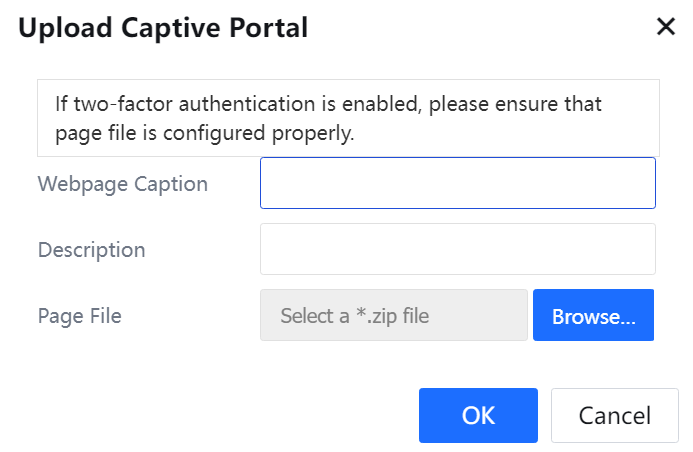Hit the white Cancel button

[615, 415]
